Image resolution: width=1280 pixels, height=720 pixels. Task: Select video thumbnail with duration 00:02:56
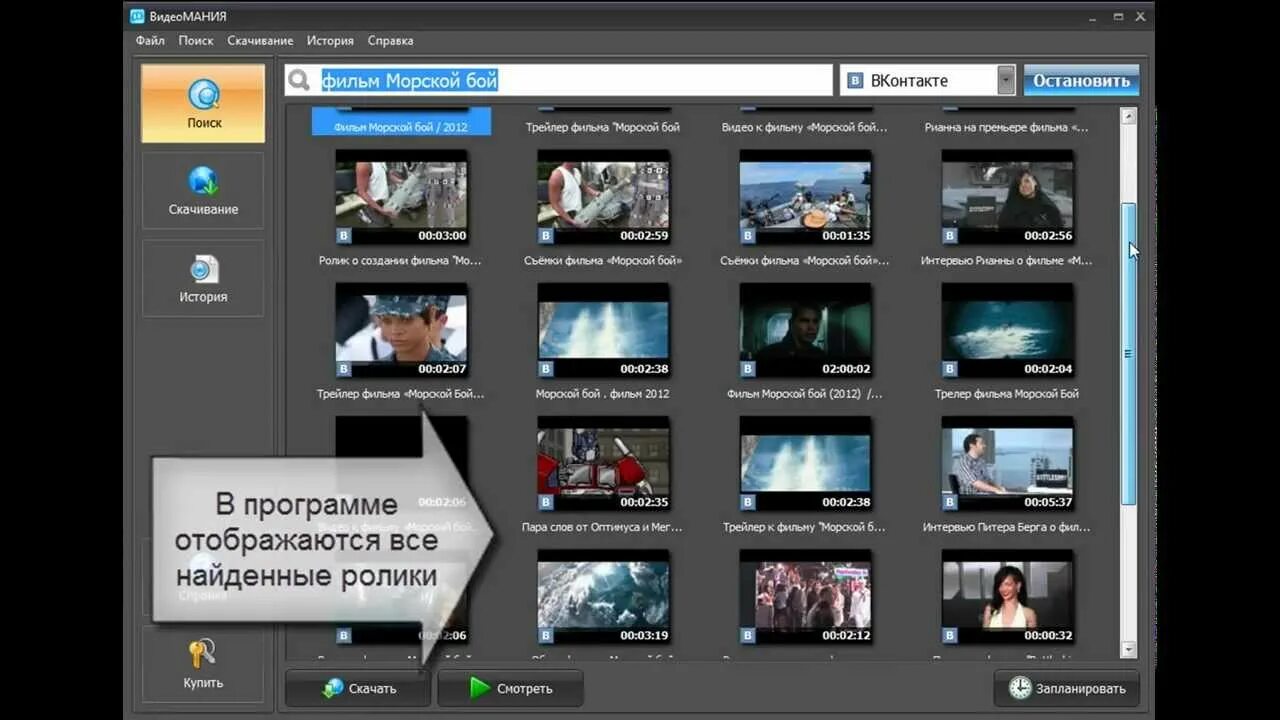(x=1008, y=198)
